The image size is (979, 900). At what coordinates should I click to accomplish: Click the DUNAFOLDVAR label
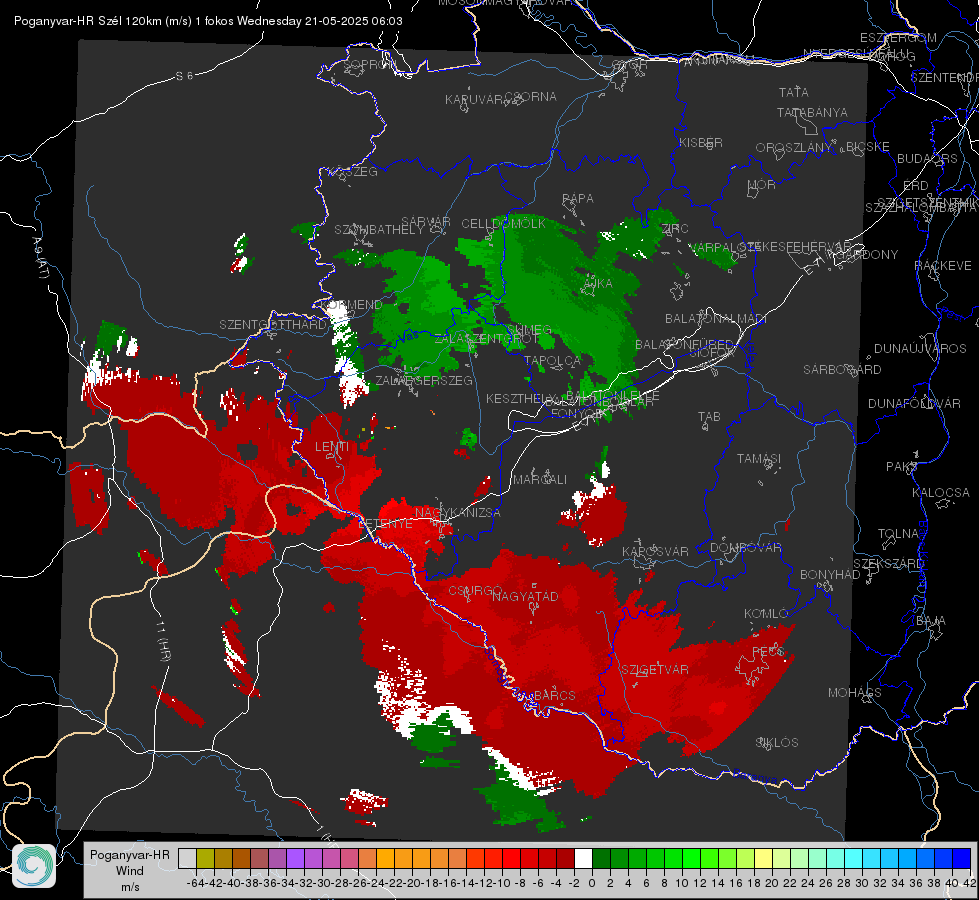pos(914,403)
